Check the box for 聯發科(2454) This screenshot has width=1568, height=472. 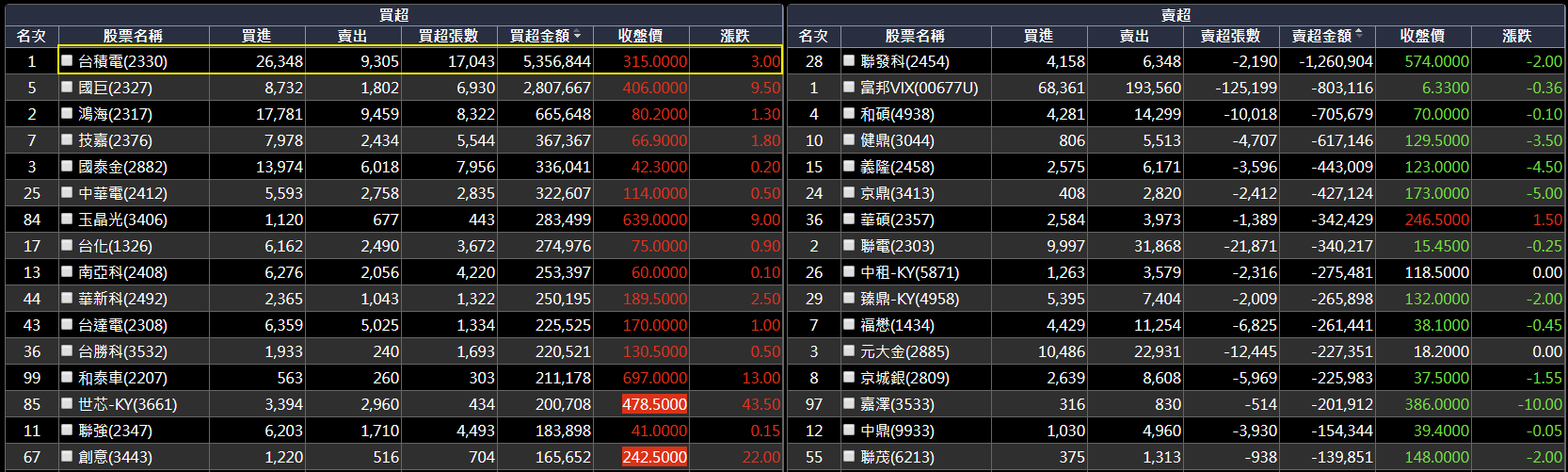click(849, 60)
